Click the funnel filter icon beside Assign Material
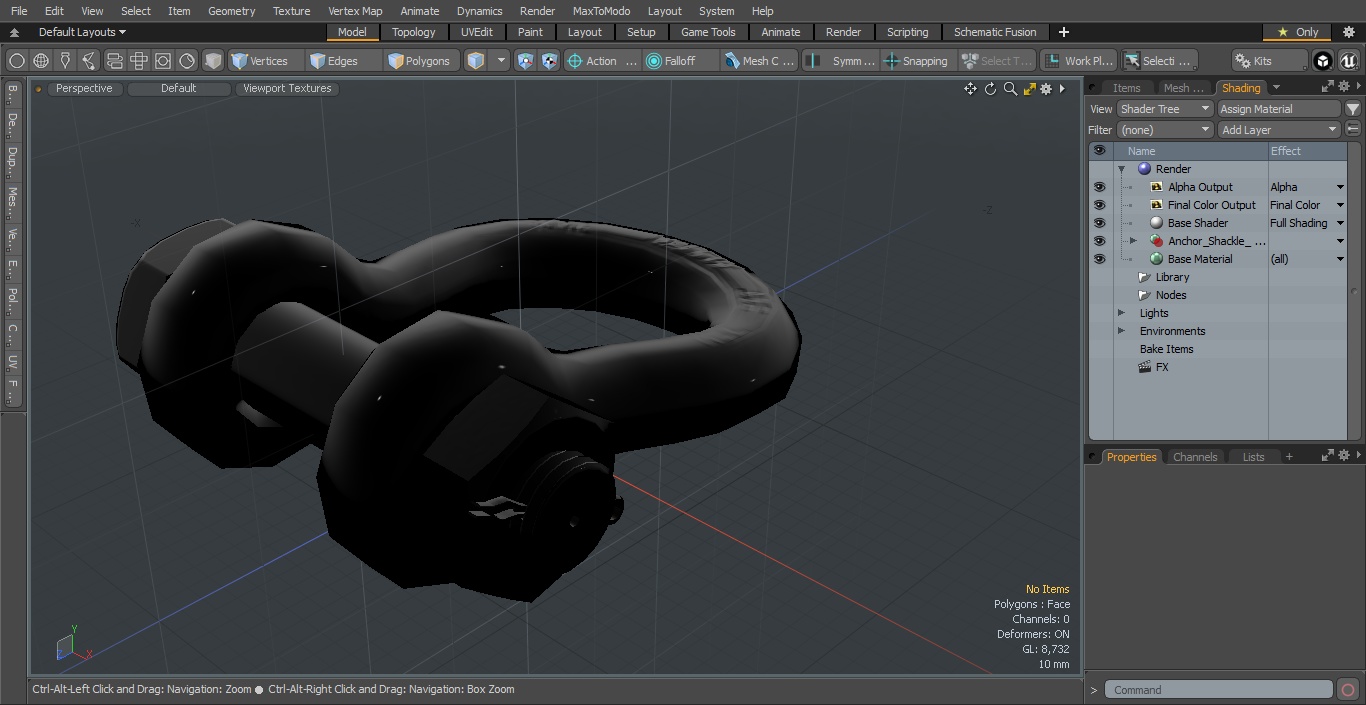This screenshot has width=1366, height=705. (x=1352, y=109)
